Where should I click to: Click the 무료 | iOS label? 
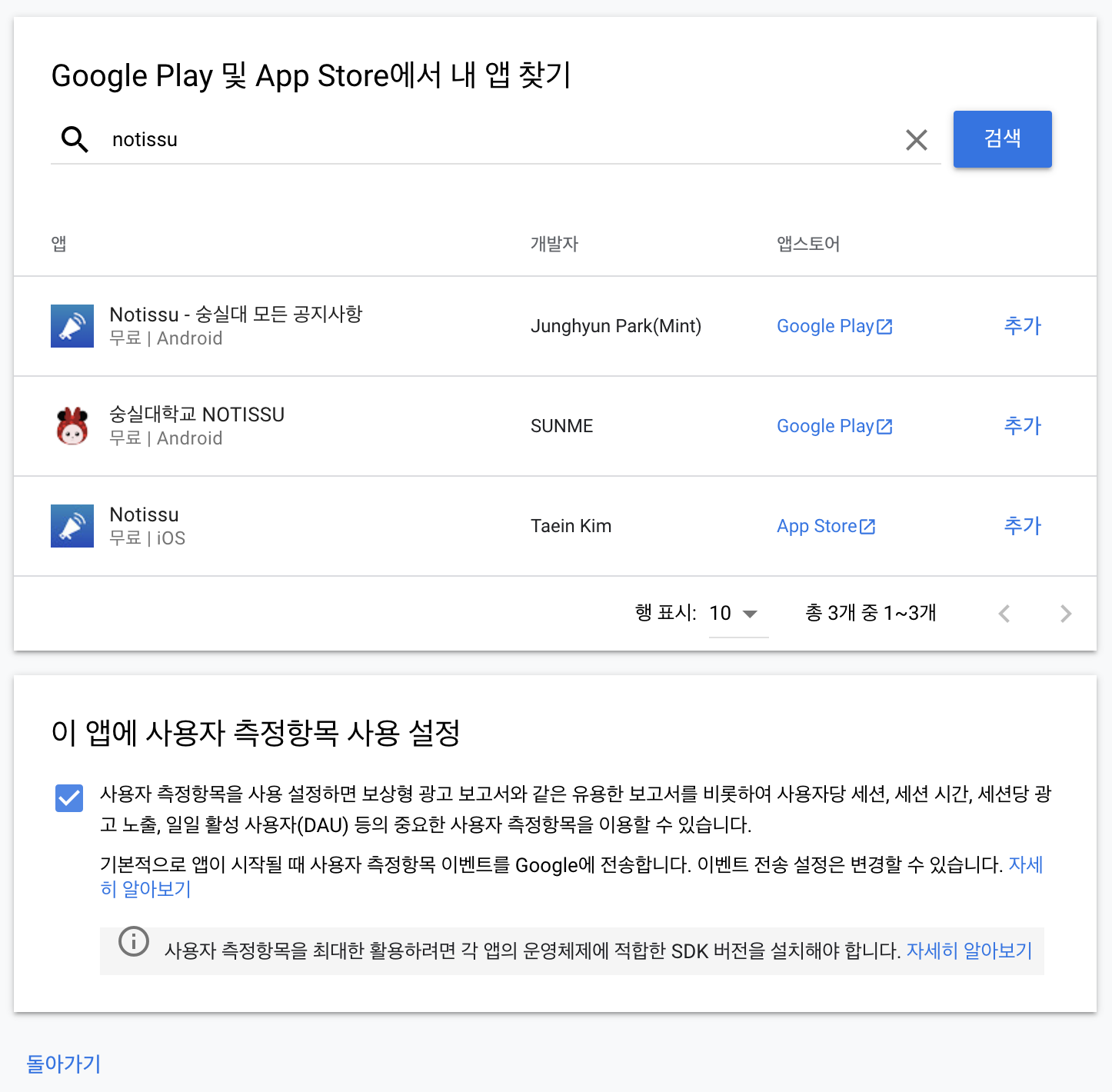[148, 538]
